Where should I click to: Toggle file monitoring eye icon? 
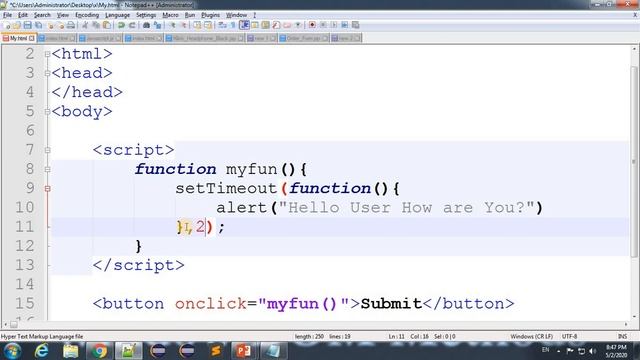pyautogui.click(x=298, y=25)
